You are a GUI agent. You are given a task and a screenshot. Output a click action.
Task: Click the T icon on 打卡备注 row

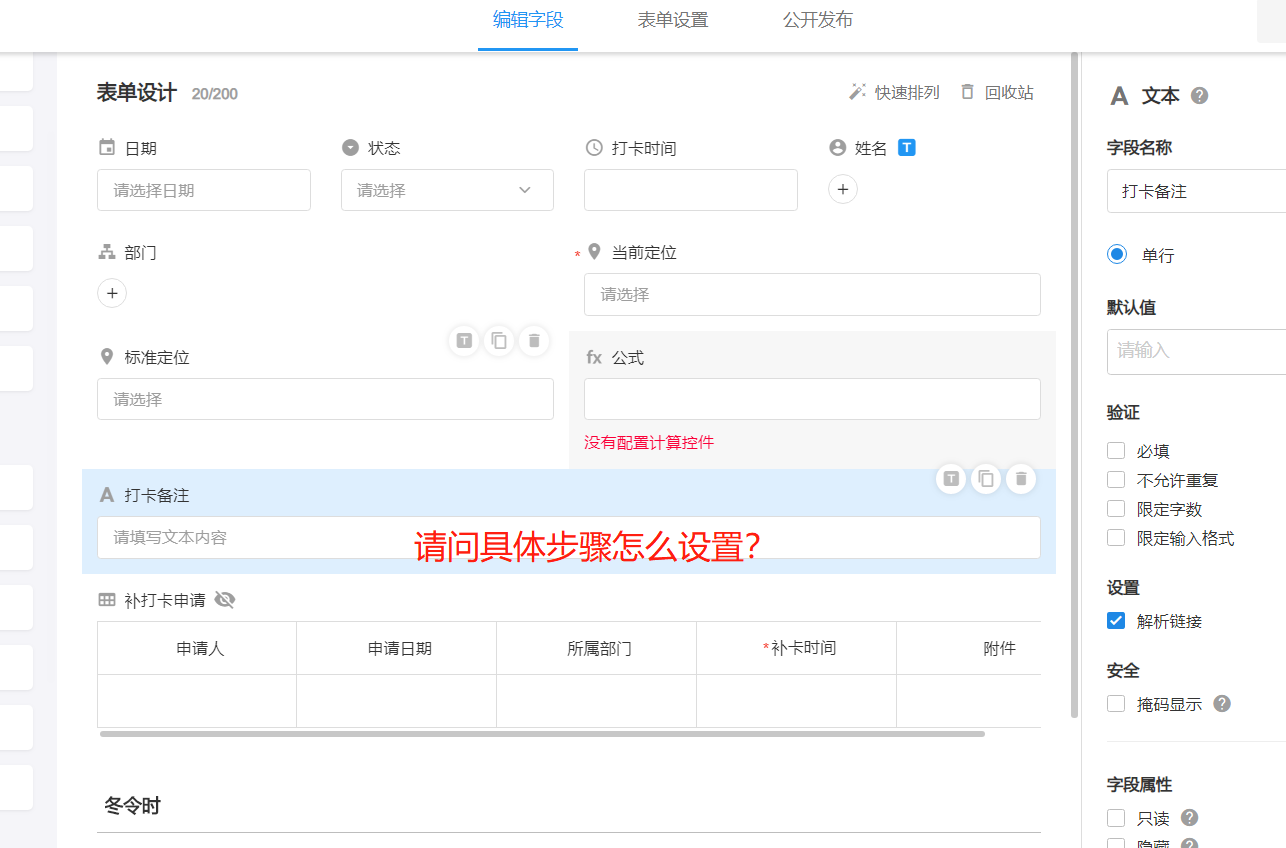[x=951, y=479]
